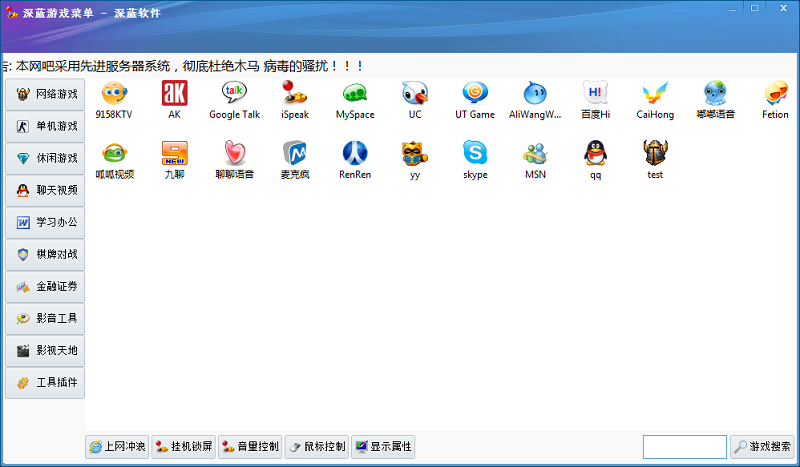Launch the UT Game icon
Viewport: 800px width, 467px height.
[475, 95]
